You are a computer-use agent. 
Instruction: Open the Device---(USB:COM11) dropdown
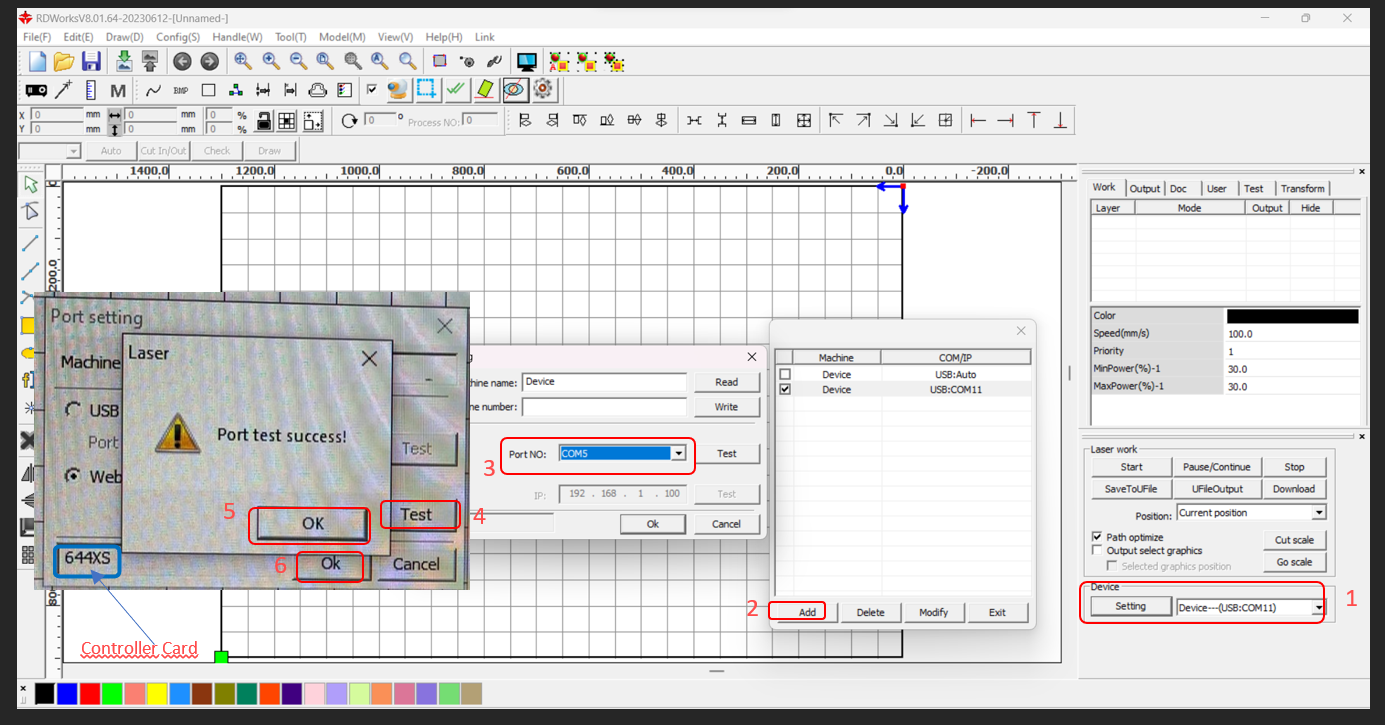pos(1319,607)
